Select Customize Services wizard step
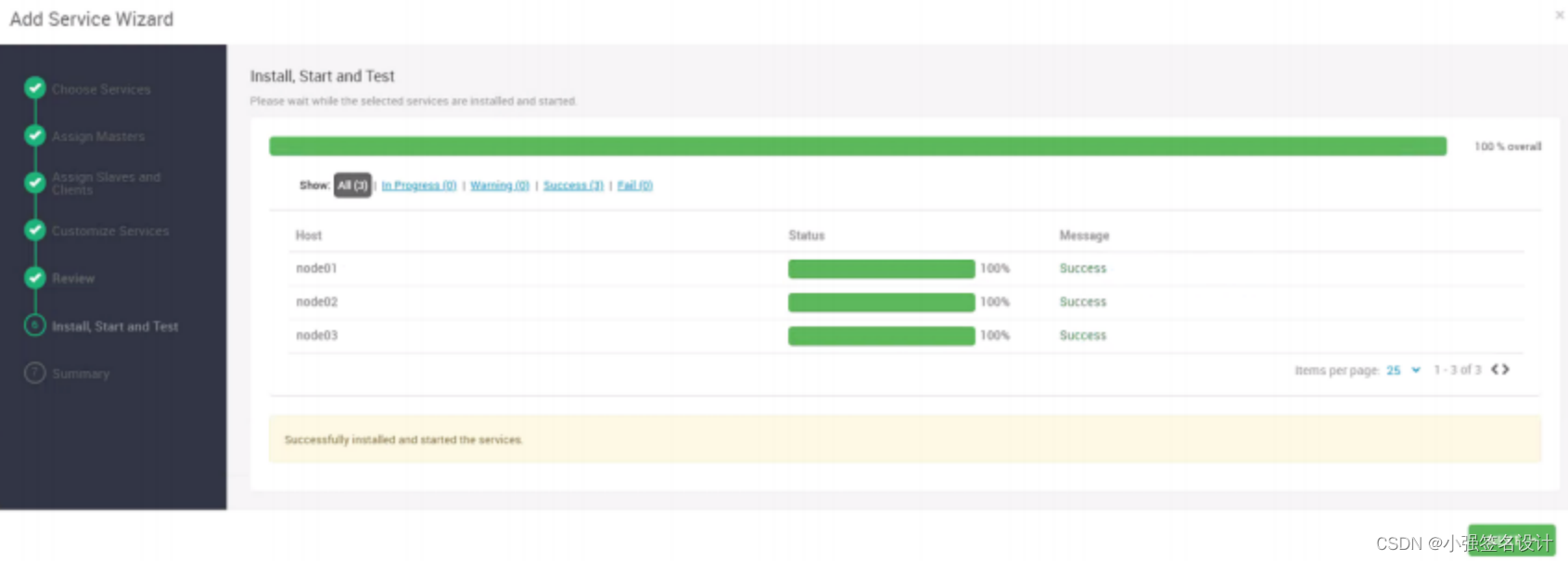The width and height of the screenshot is (1568, 561). (110, 231)
